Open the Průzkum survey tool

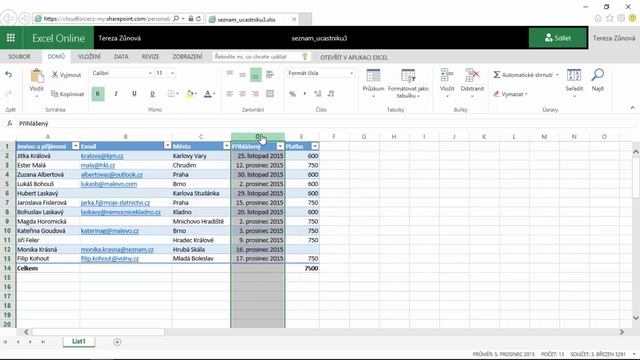pyautogui.click(x=373, y=83)
